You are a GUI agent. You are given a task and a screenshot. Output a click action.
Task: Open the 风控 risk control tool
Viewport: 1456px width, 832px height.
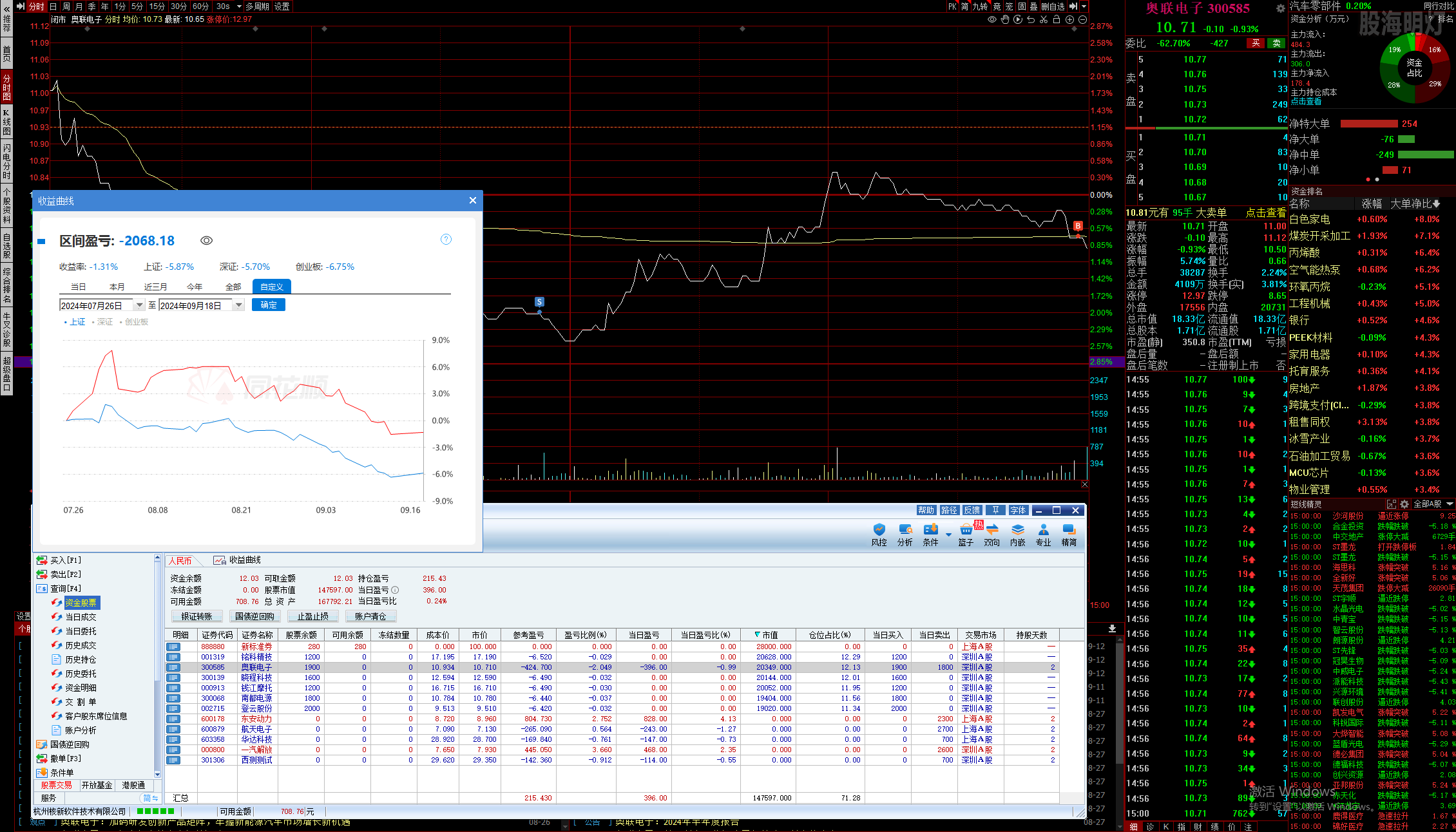(x=879, y=535)
